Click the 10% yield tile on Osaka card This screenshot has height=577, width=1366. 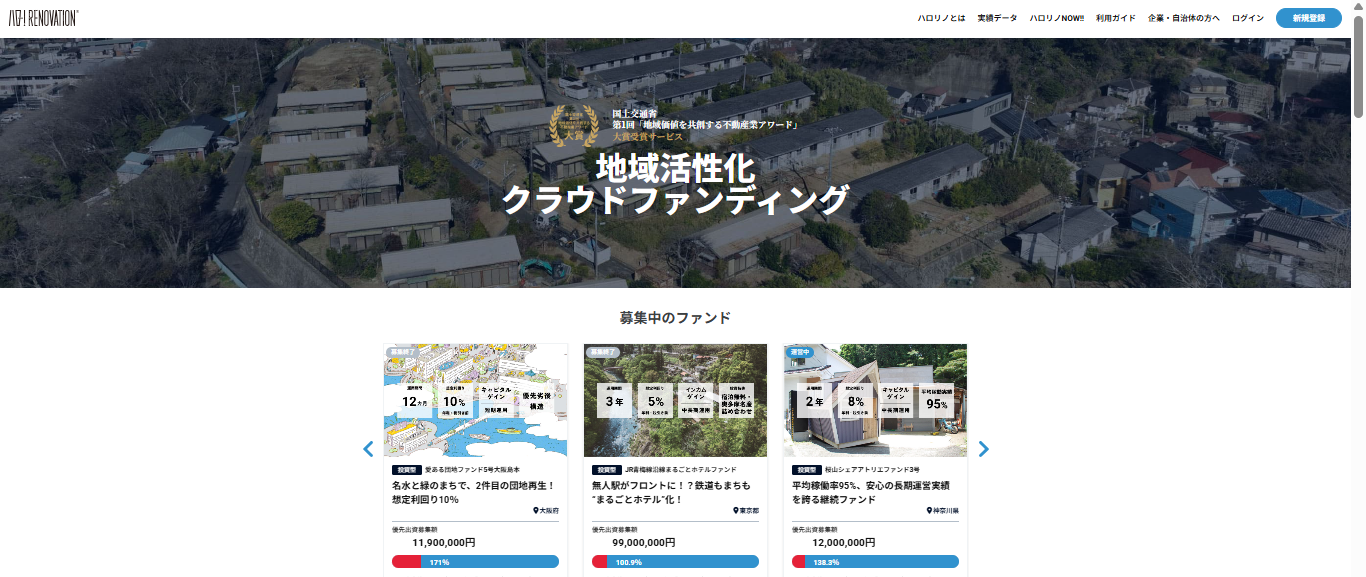(455, 400)
